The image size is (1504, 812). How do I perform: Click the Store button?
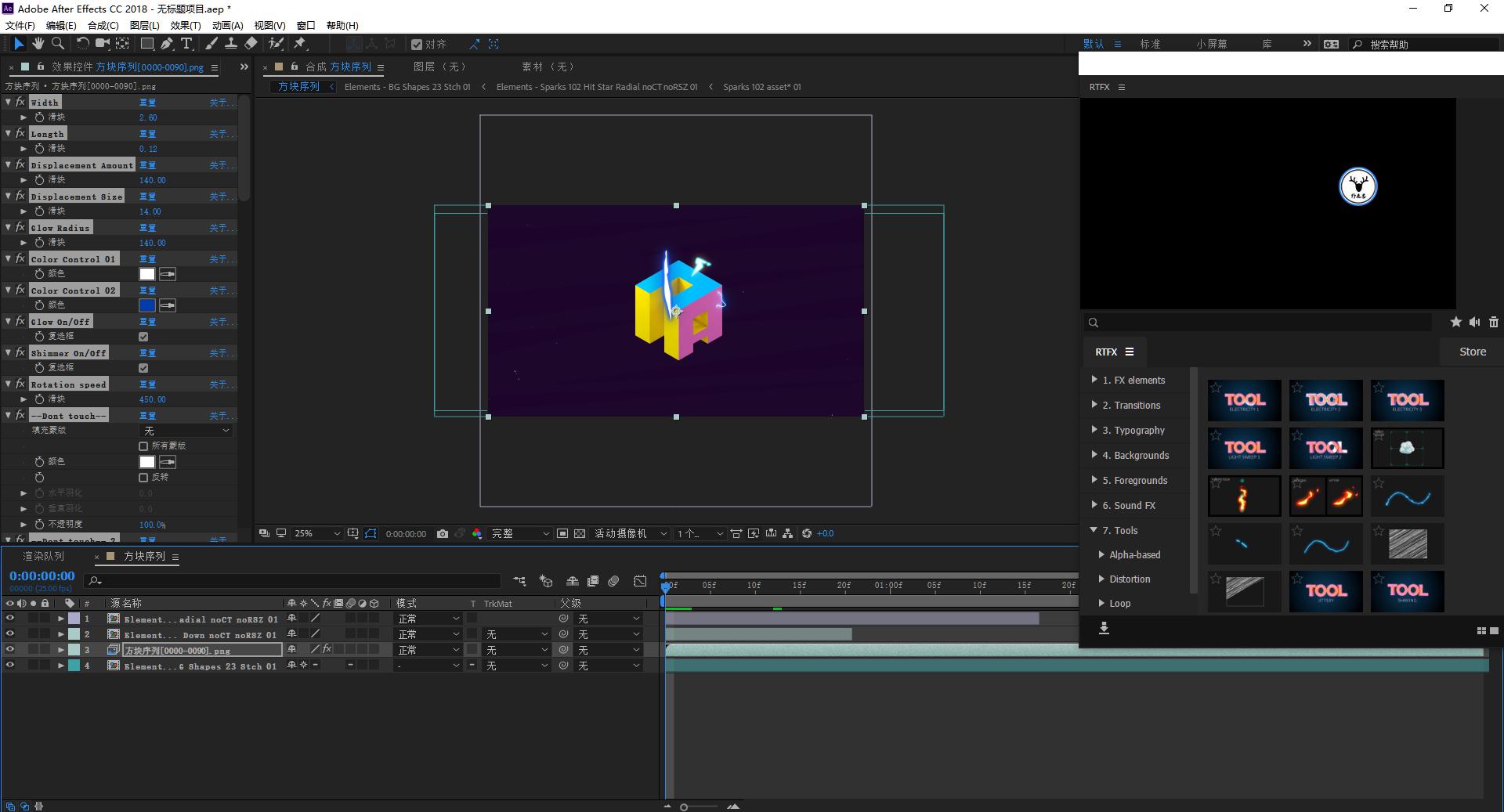tap(1472, 352)
